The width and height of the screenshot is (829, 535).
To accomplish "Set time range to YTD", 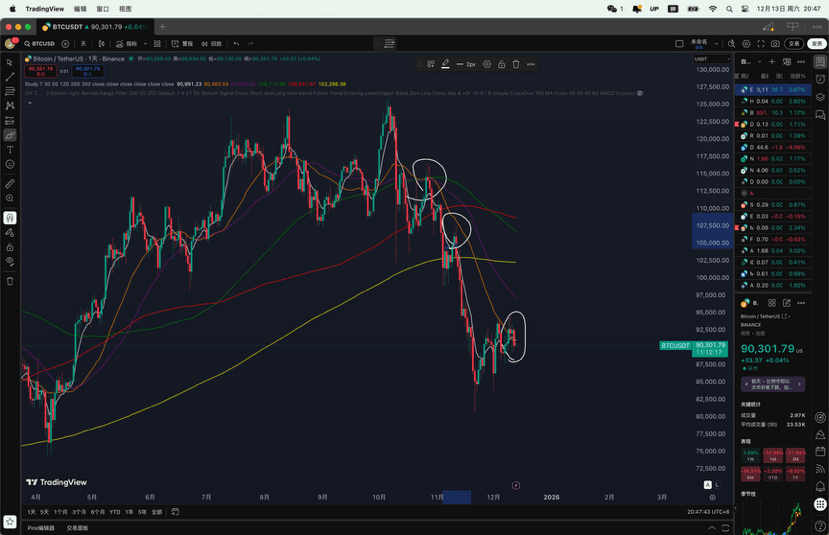I will click(115, 512).
